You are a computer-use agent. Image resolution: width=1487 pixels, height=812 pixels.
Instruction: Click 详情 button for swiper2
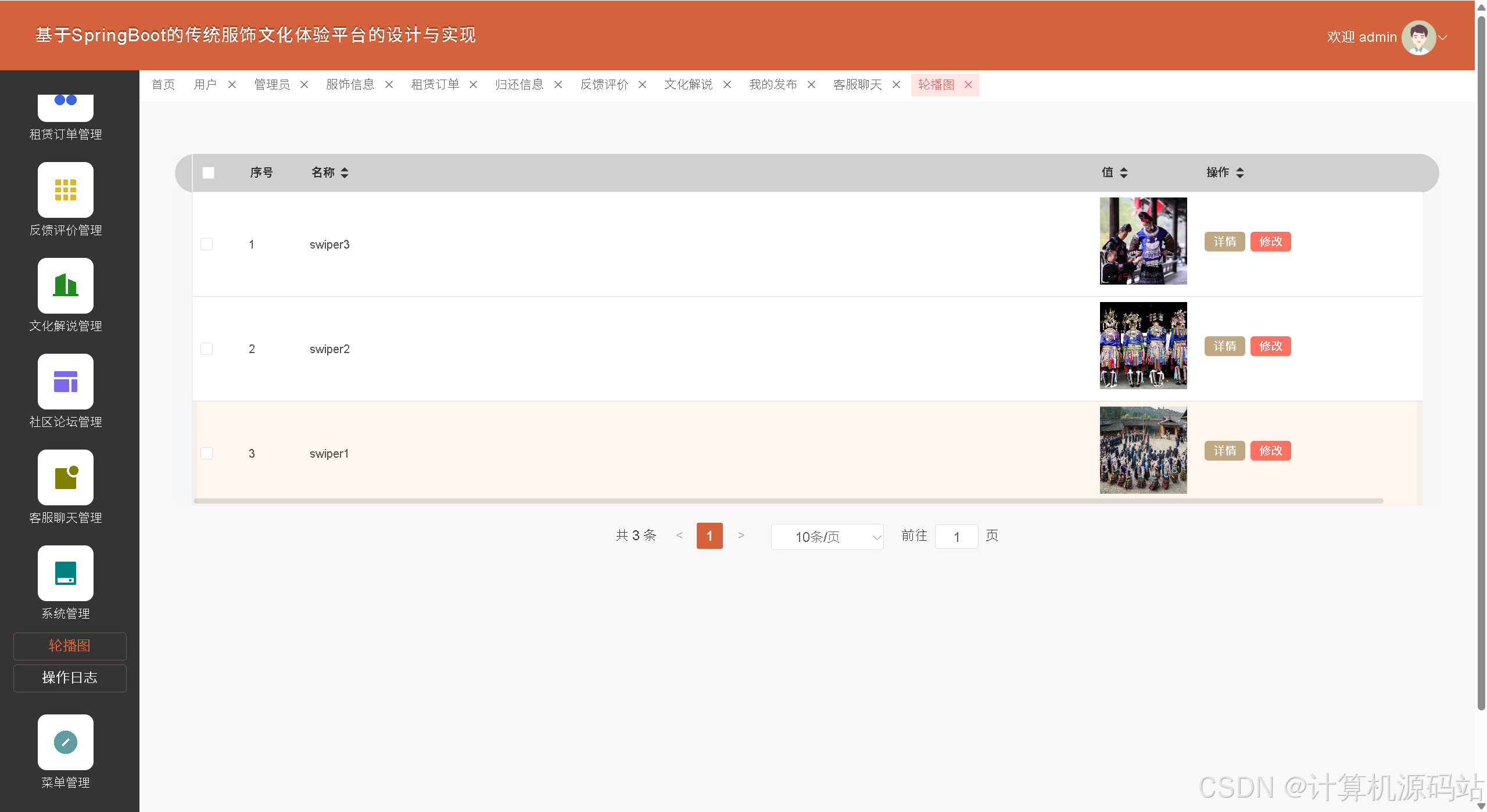pos(1224,346)
